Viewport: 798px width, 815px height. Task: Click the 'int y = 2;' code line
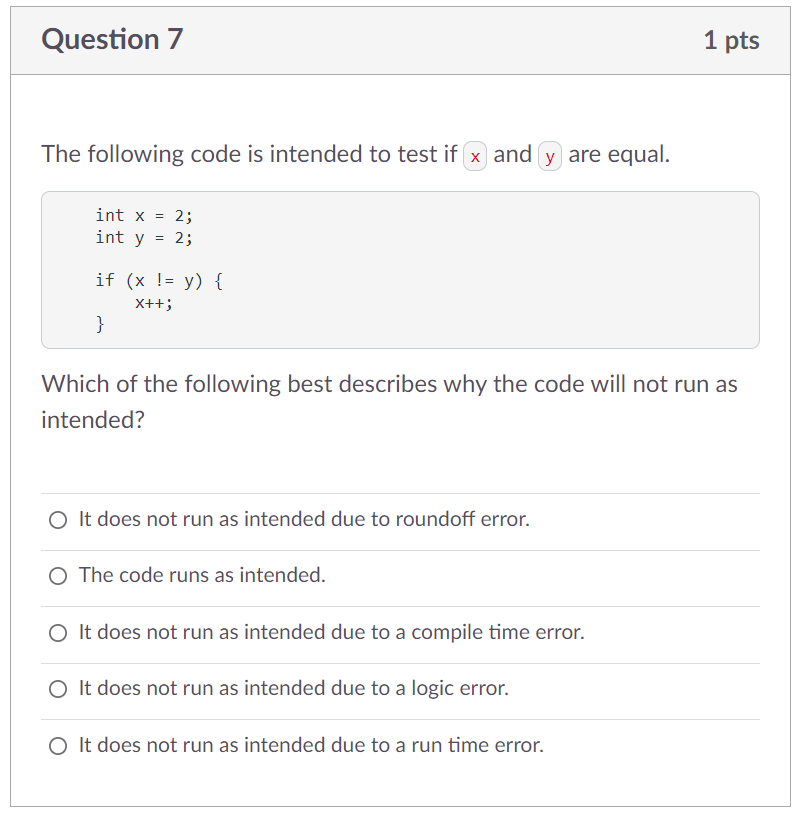point(144,238)
